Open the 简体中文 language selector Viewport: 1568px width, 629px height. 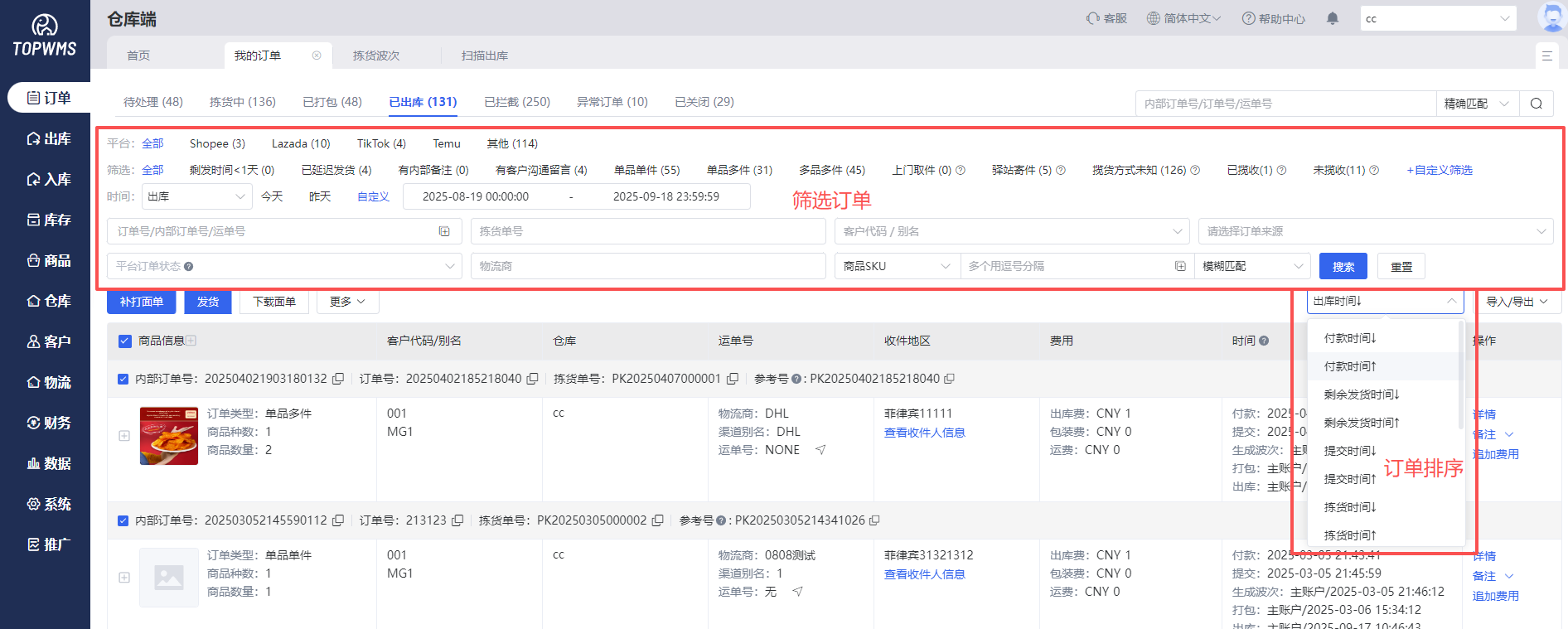coord(1183,18)
